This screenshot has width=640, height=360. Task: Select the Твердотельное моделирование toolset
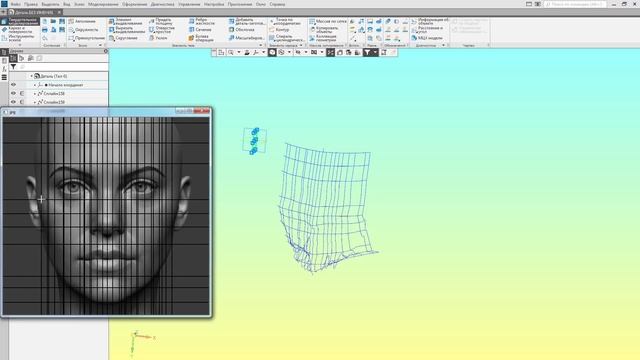click(x=20, y=21)
